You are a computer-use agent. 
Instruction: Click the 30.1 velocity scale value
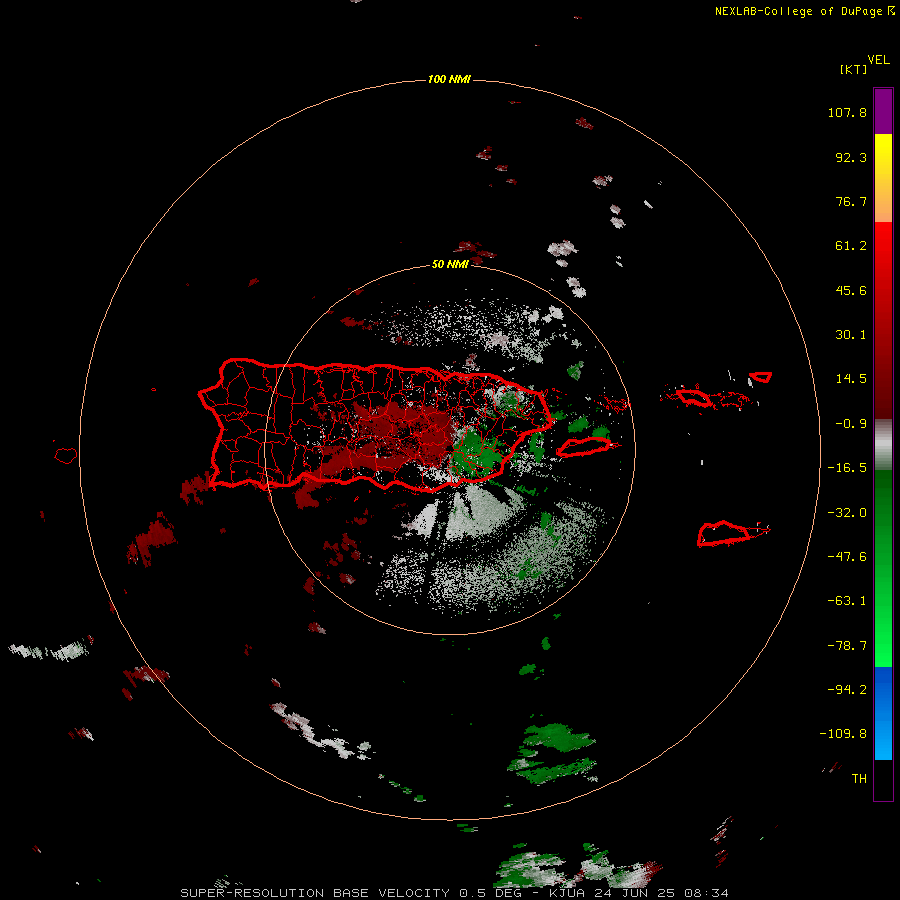pos(851,335)
